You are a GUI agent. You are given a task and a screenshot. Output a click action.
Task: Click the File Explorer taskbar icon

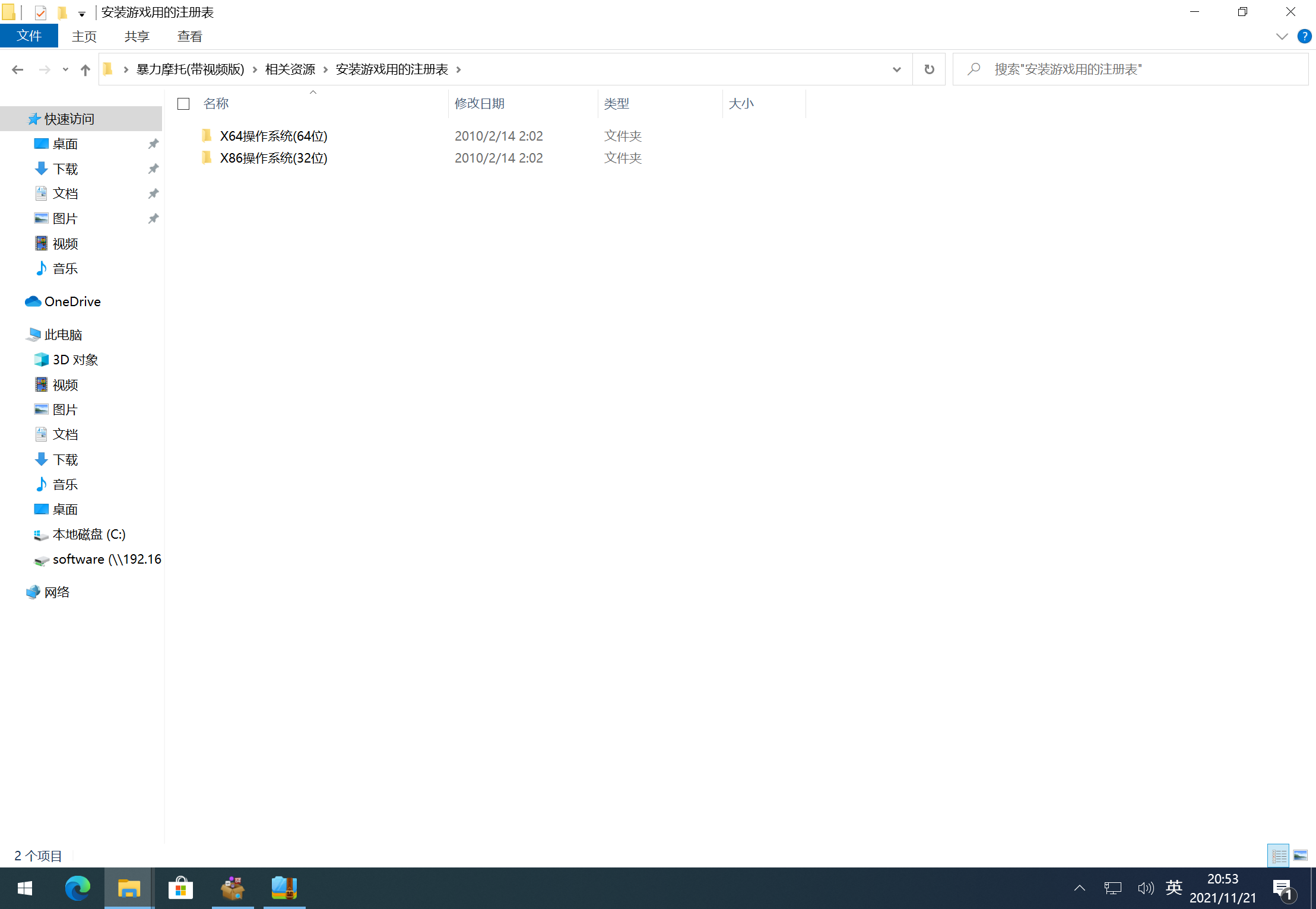[x=129, y=888]
